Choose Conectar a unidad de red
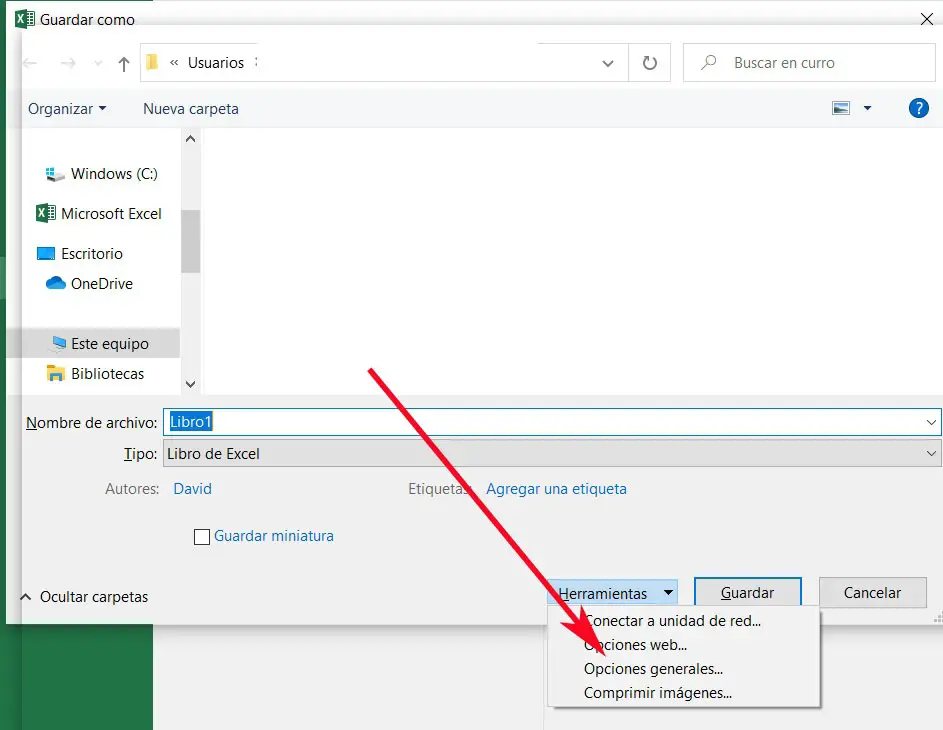Image resolution: width=943 pixels, height=730 pixels. [x=684, y=621]
